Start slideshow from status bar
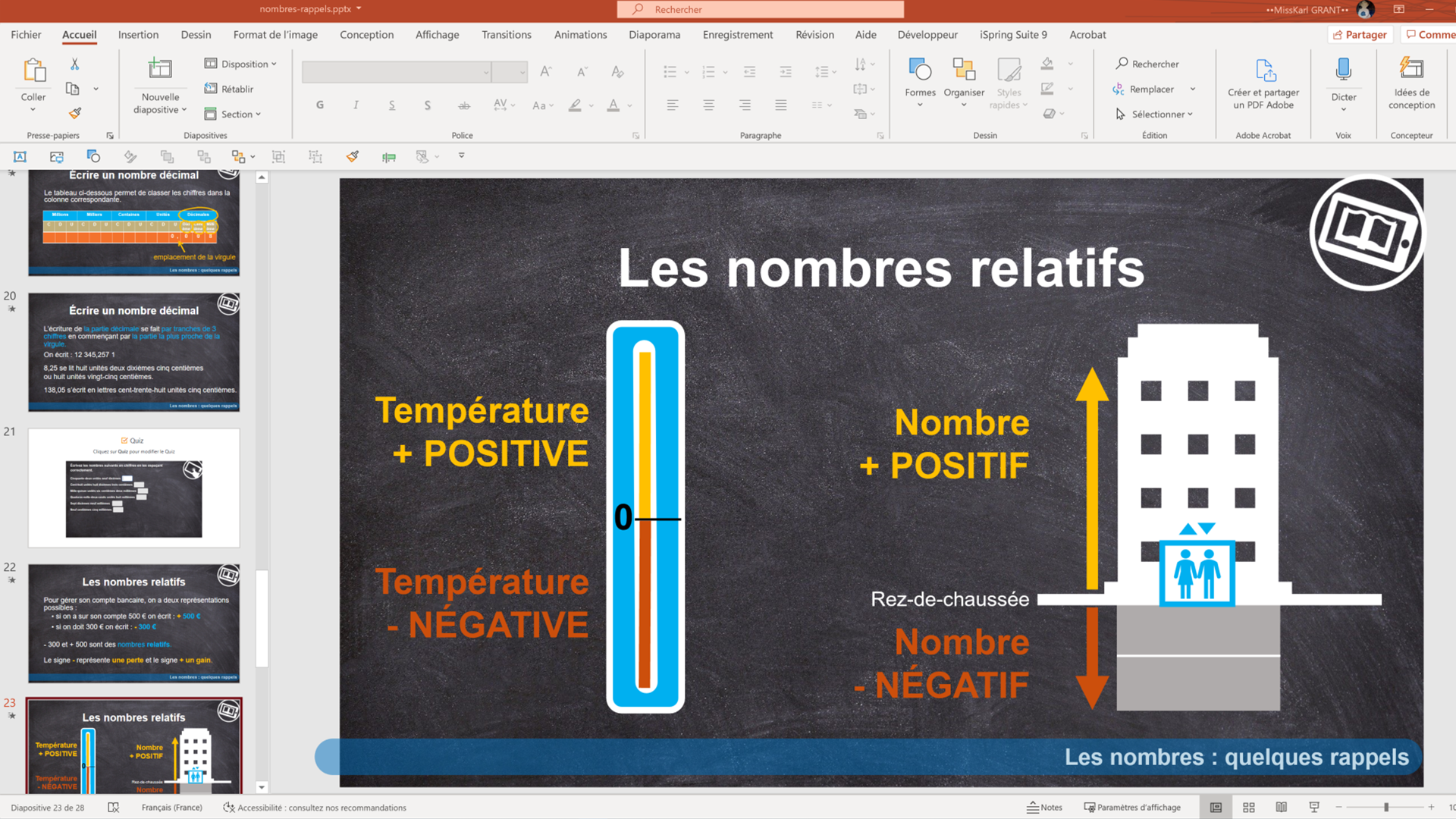Image resolution: width=1456 pixels, height=819 pixels. 1314,808
